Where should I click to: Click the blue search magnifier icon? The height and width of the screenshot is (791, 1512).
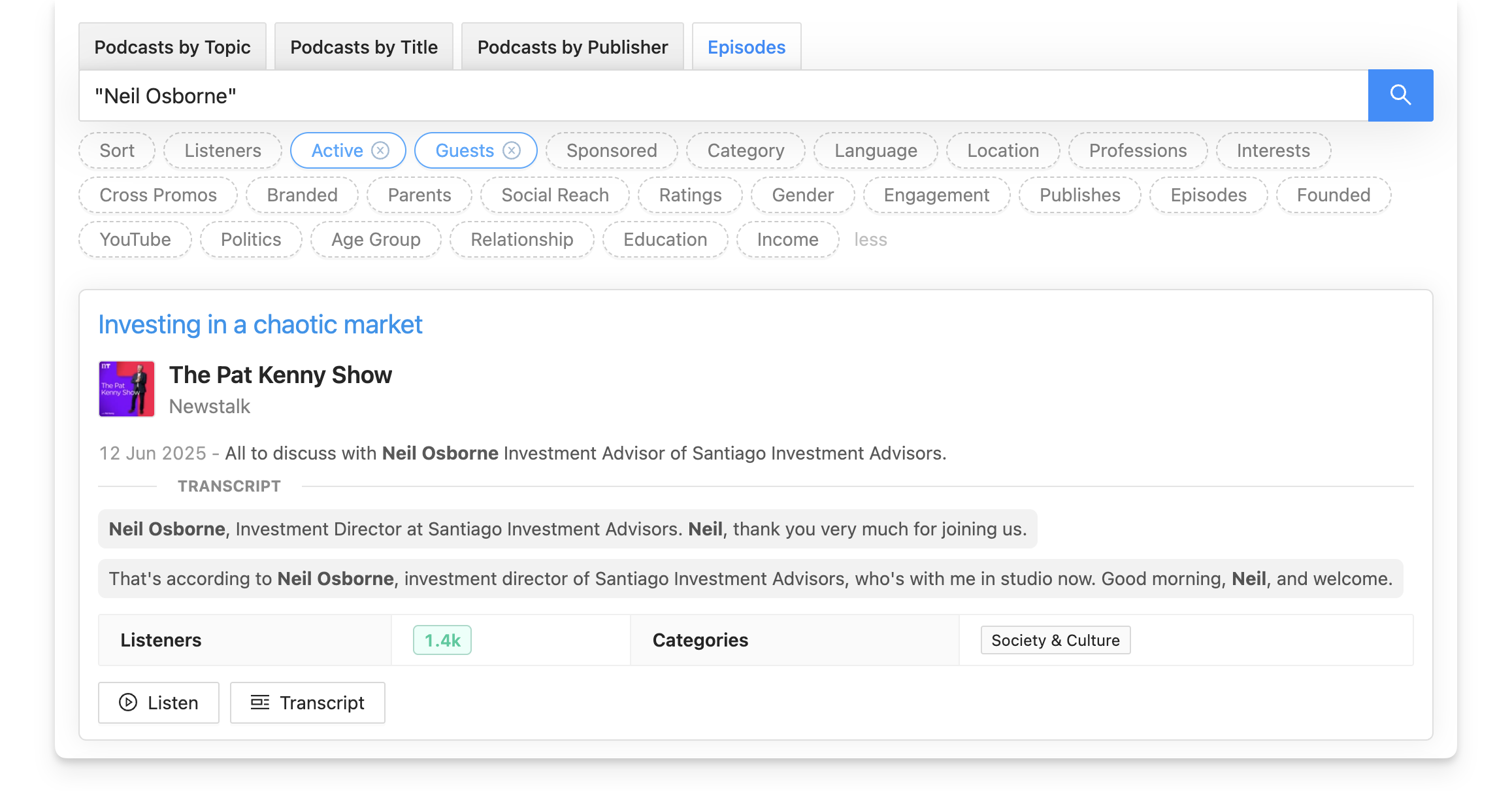1400,95
